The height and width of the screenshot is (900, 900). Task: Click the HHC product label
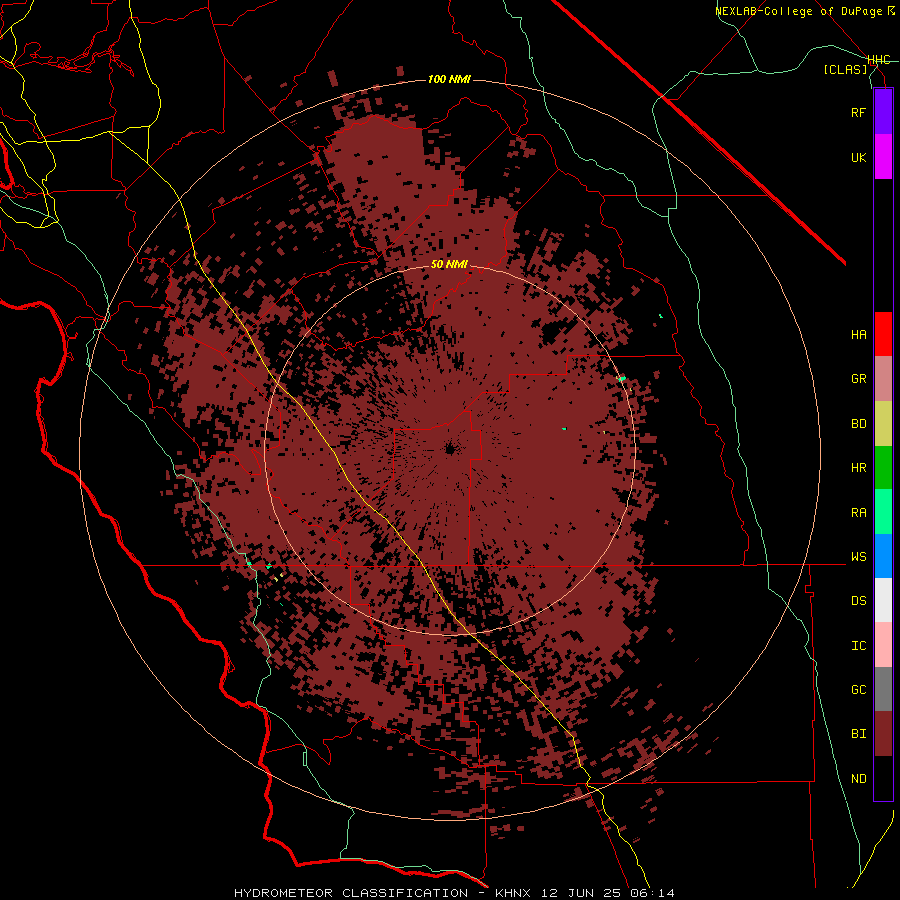coord(879,60)
